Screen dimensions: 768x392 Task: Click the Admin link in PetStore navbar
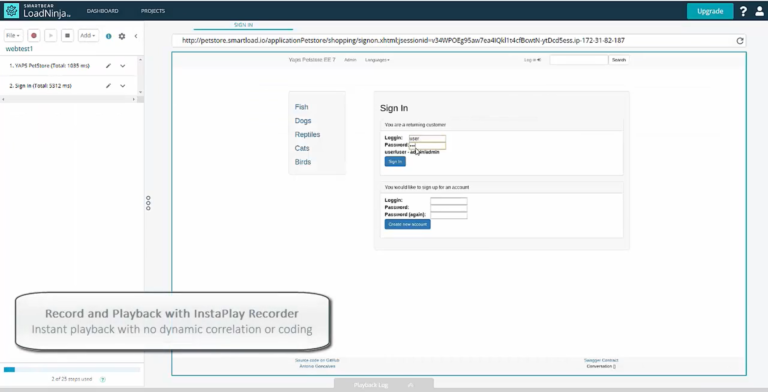coord(350,60)
